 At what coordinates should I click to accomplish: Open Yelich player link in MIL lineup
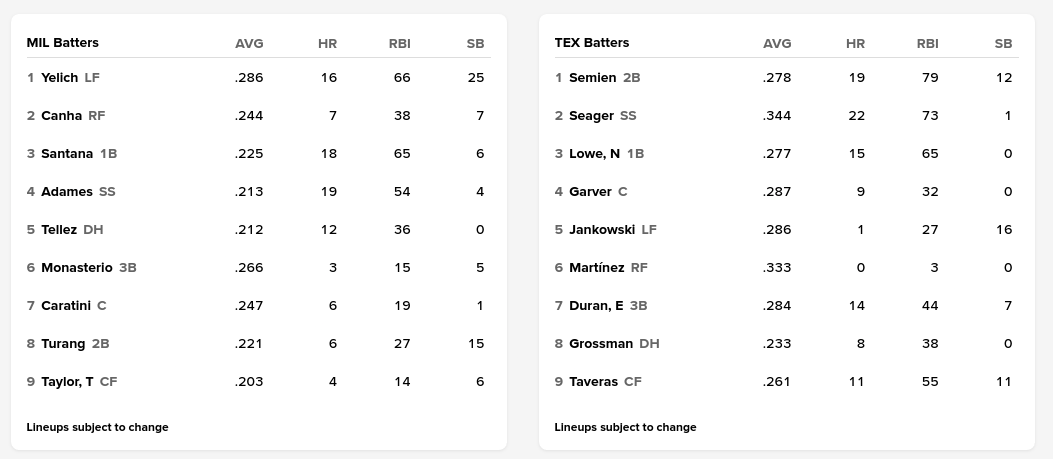(59, 77)
